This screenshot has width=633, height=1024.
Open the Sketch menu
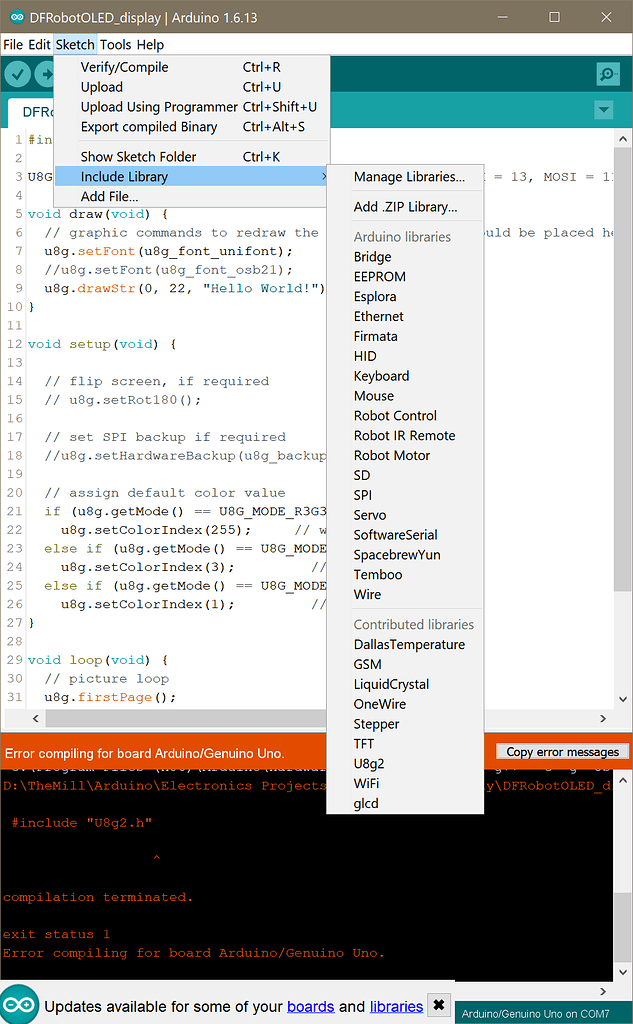coord(75,44)
